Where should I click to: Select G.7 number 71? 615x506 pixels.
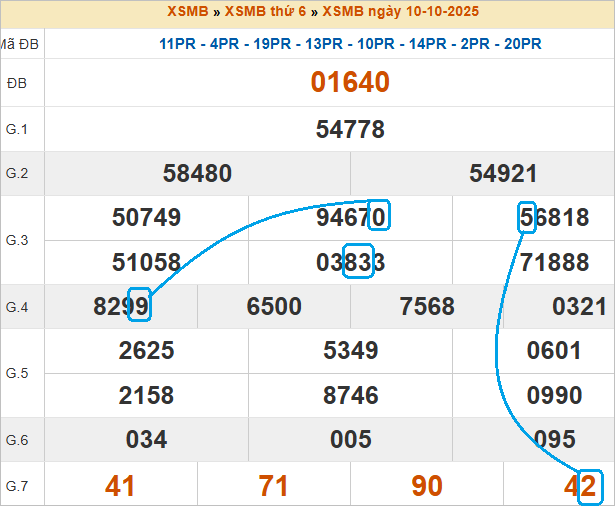[x=273, y=486]
